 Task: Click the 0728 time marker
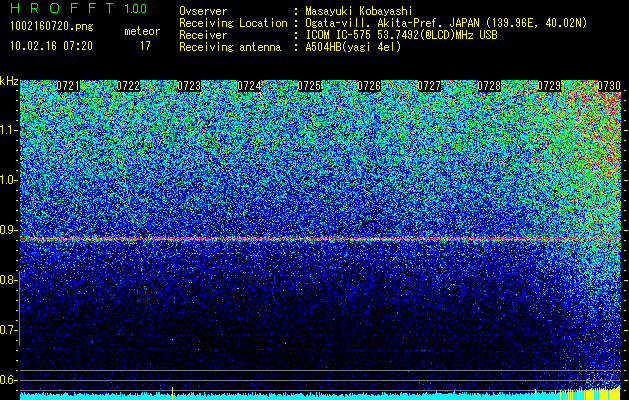tap(489, 86)
